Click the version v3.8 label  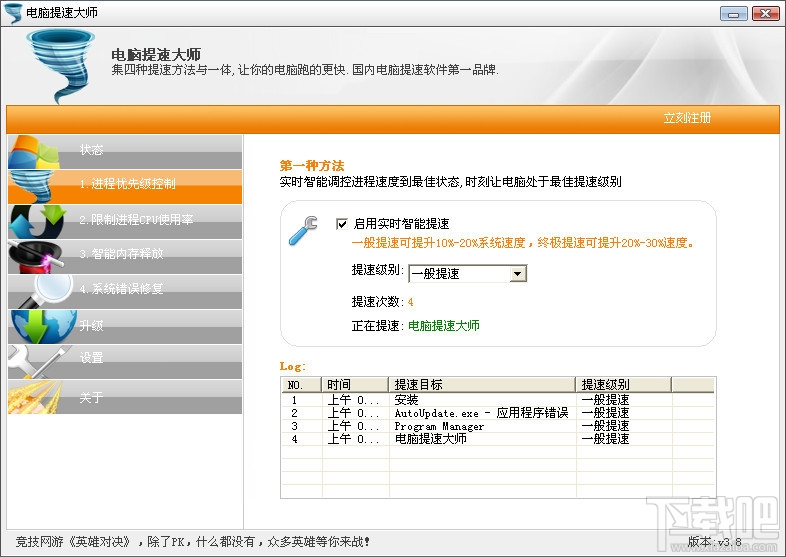click(x=714, y=541)
